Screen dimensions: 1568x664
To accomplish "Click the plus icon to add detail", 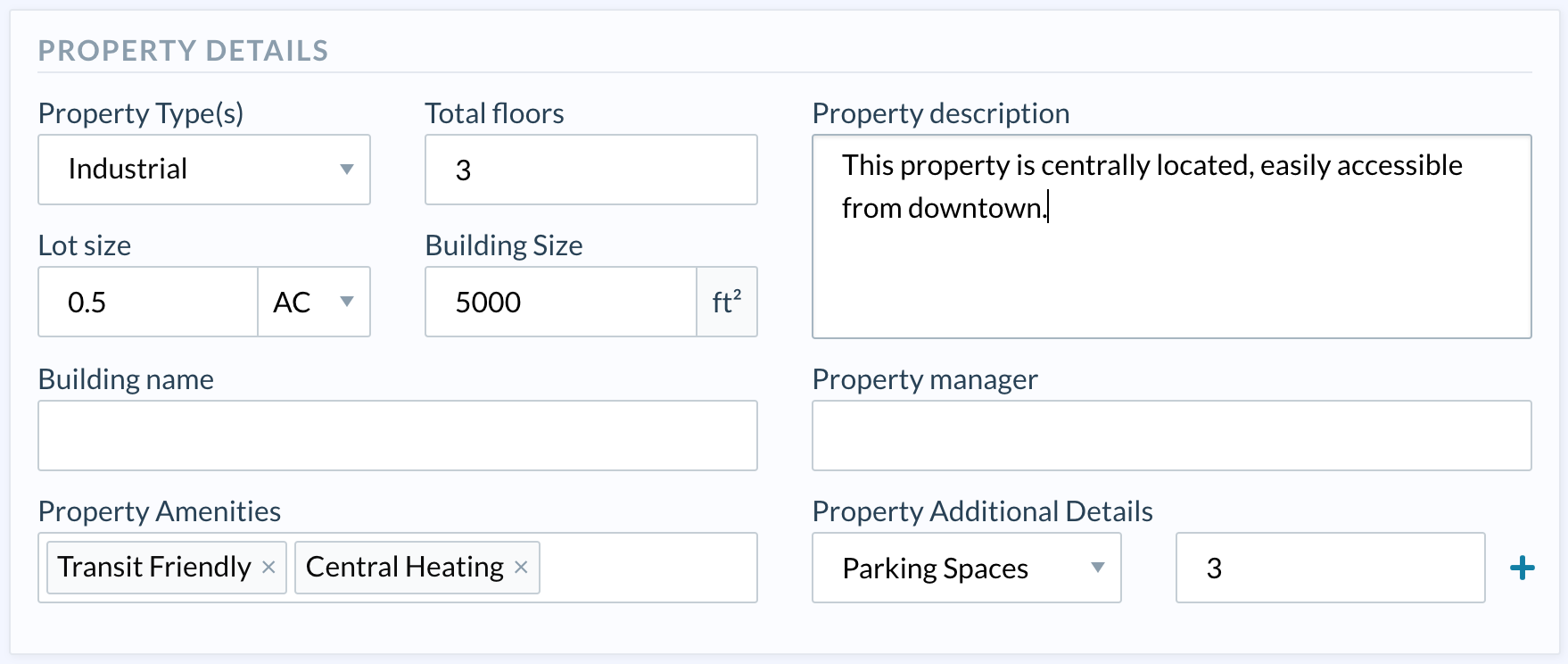I will coord(1522,568).
